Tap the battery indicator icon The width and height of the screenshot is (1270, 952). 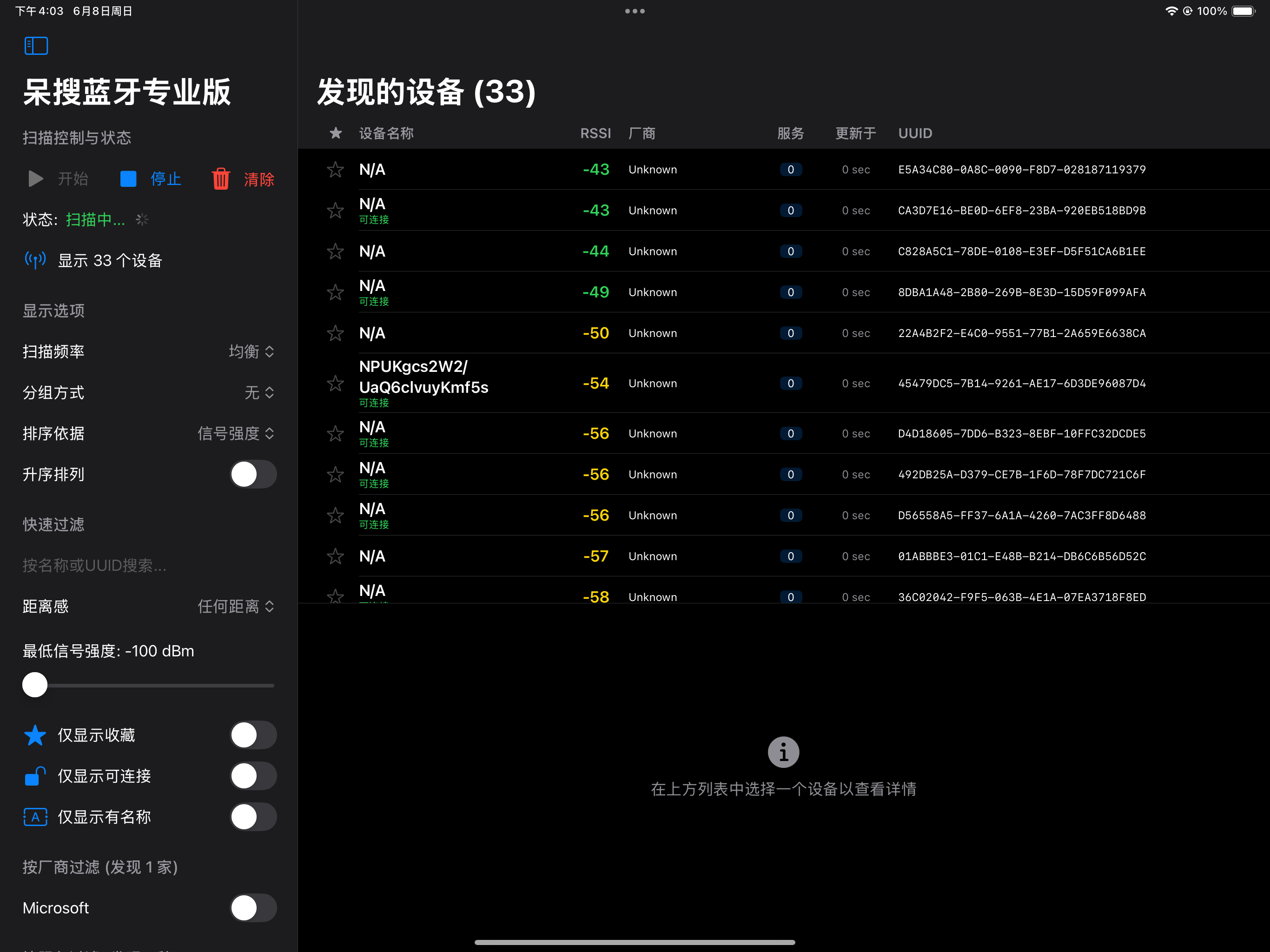[x=1244, y=11]
